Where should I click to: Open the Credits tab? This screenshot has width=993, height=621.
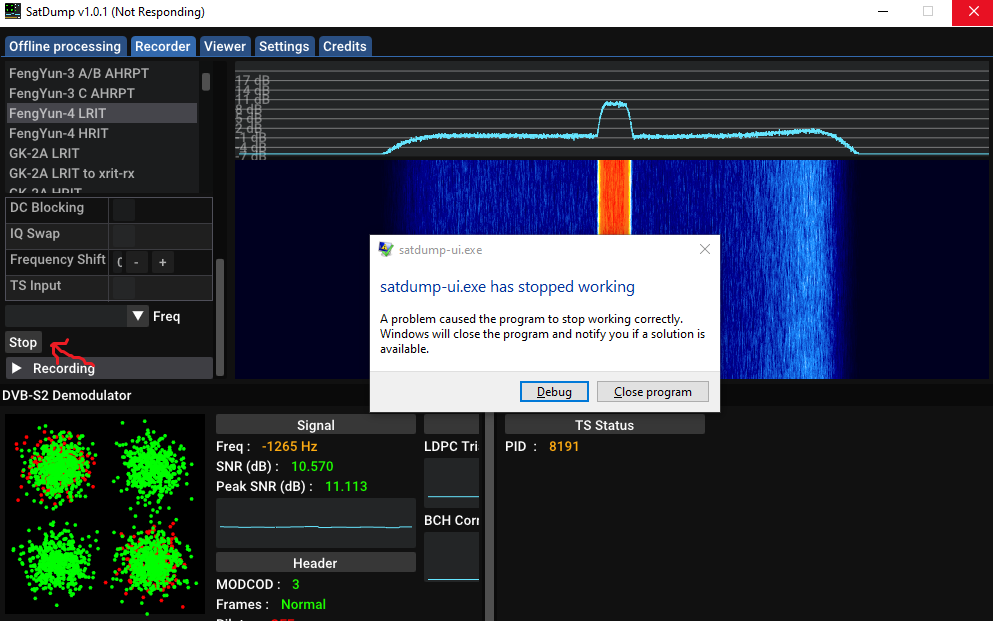[344, 46]
